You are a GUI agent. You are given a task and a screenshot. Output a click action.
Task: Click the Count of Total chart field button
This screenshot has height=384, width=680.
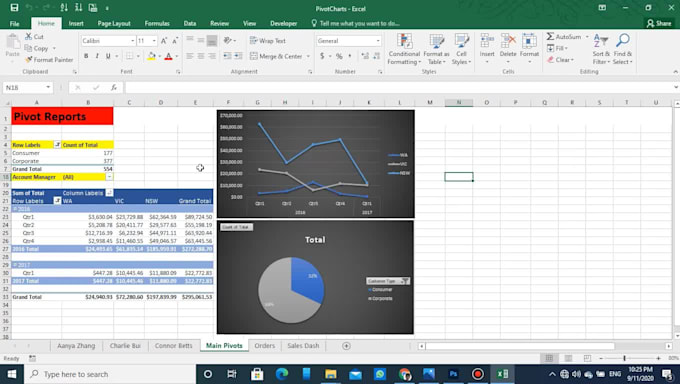coord(236,227)
